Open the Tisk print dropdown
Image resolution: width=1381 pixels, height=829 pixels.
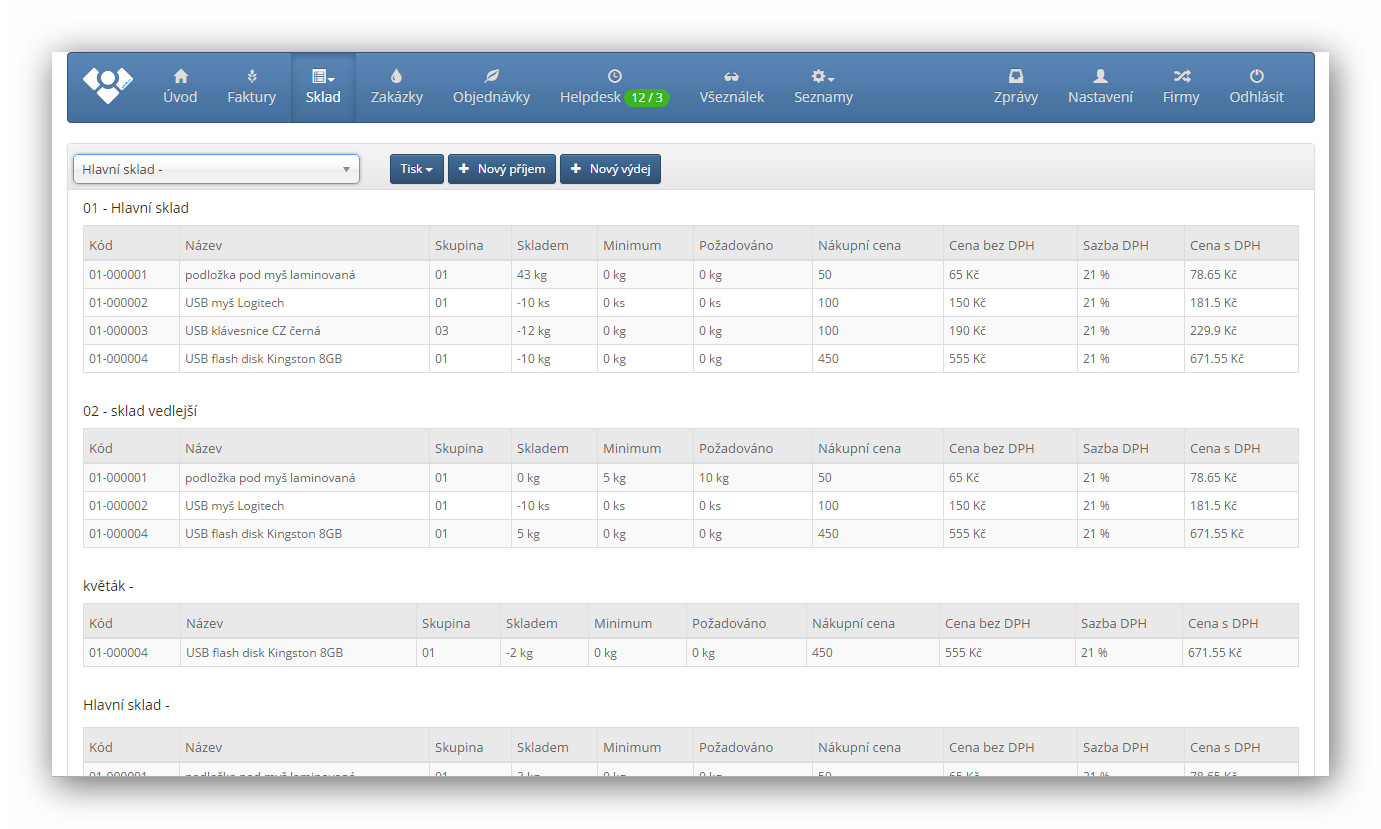click(x=416, y=169)
